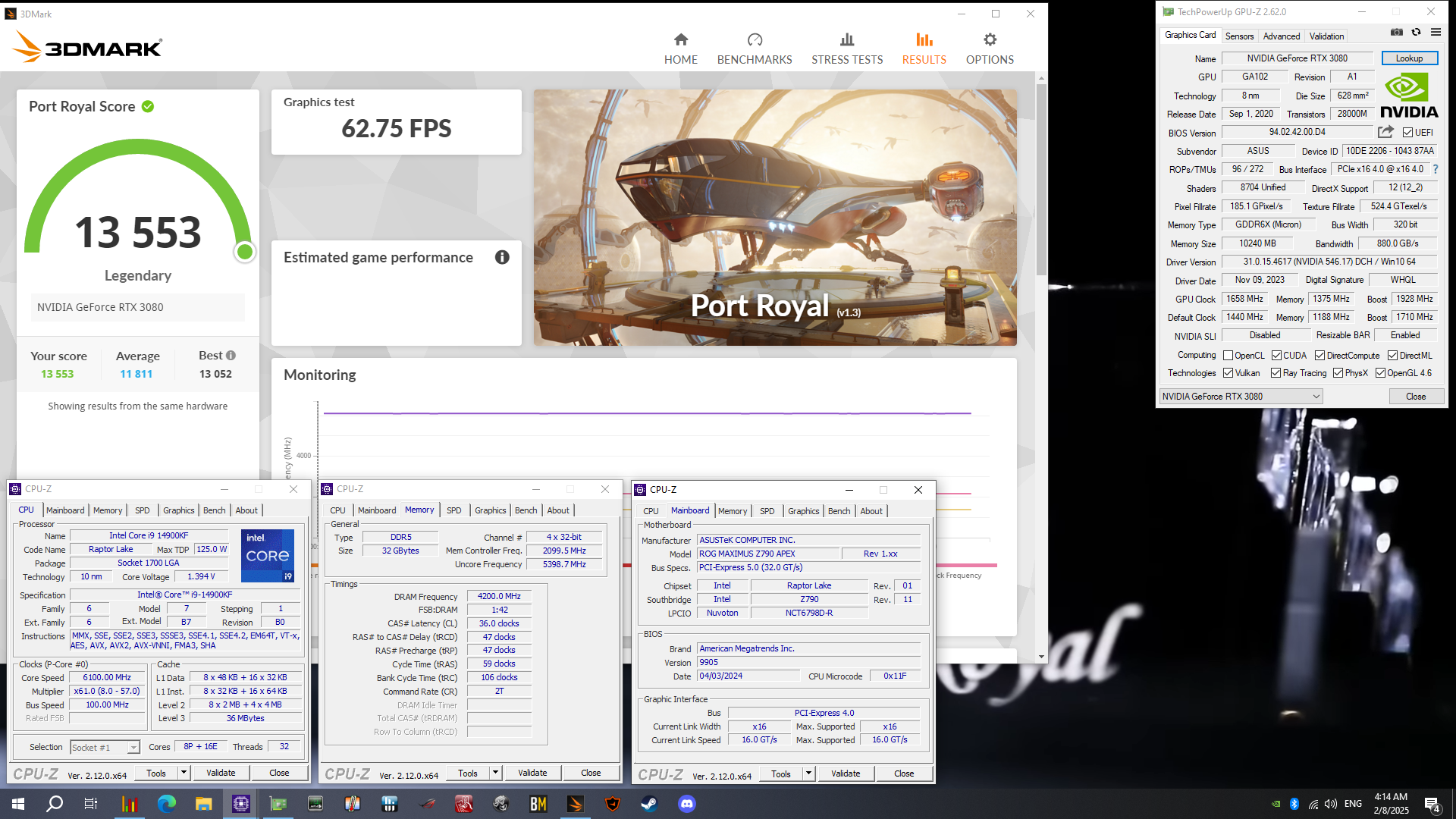Viewport: 1456px width, 819px height.
Task: Click the Estimated game performance info icon
Action: point(502,257)
